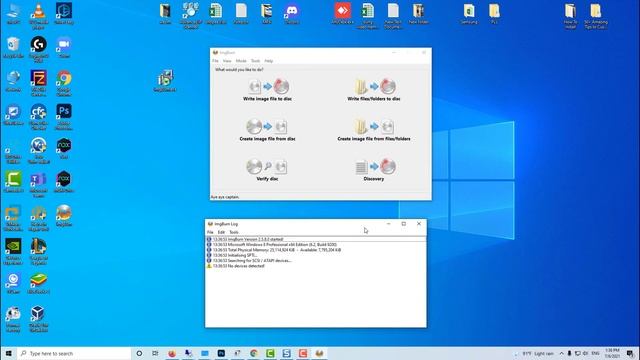Select the ImgBurn desktop shortcut with flame disc

tap(64, 216)
